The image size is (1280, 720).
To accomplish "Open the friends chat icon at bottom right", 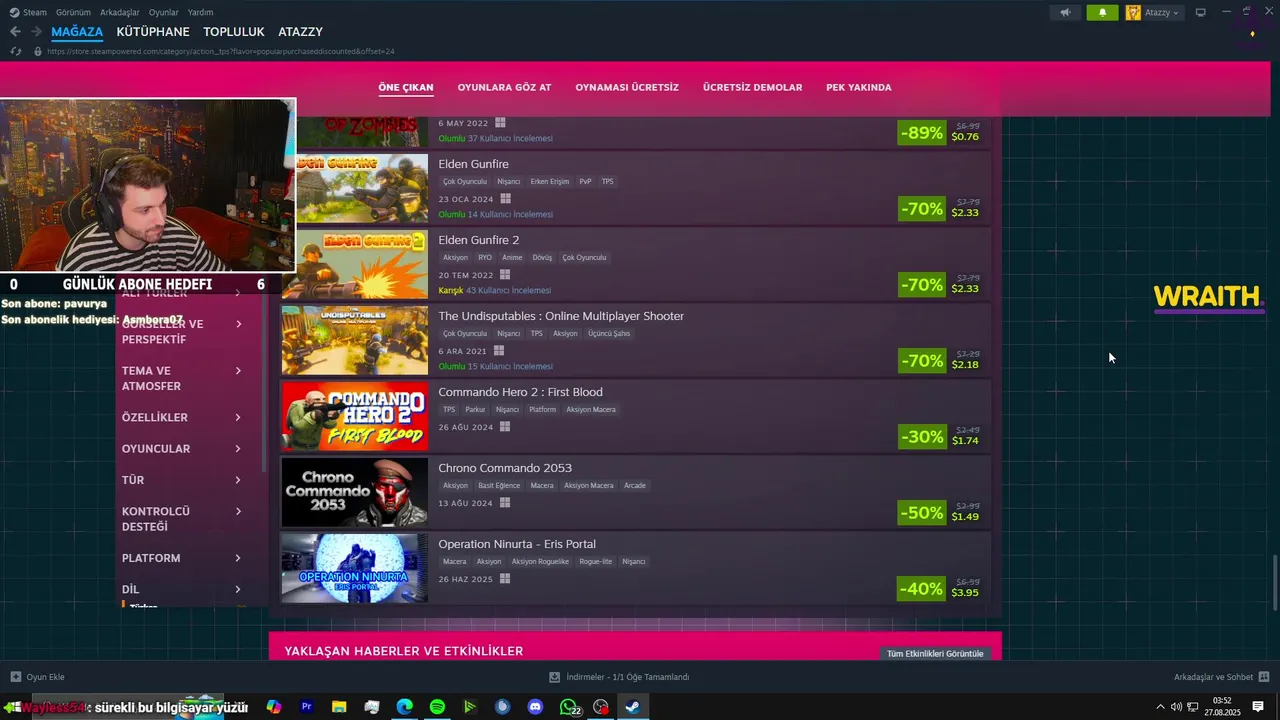I will (1264, 677).
